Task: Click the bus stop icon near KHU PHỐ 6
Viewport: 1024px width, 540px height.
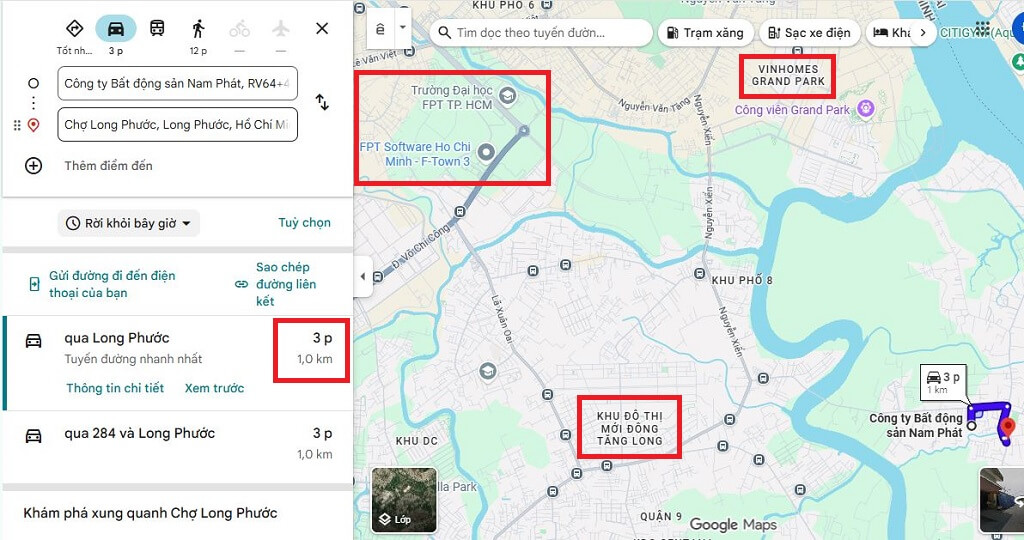Action: click(547, 5)
